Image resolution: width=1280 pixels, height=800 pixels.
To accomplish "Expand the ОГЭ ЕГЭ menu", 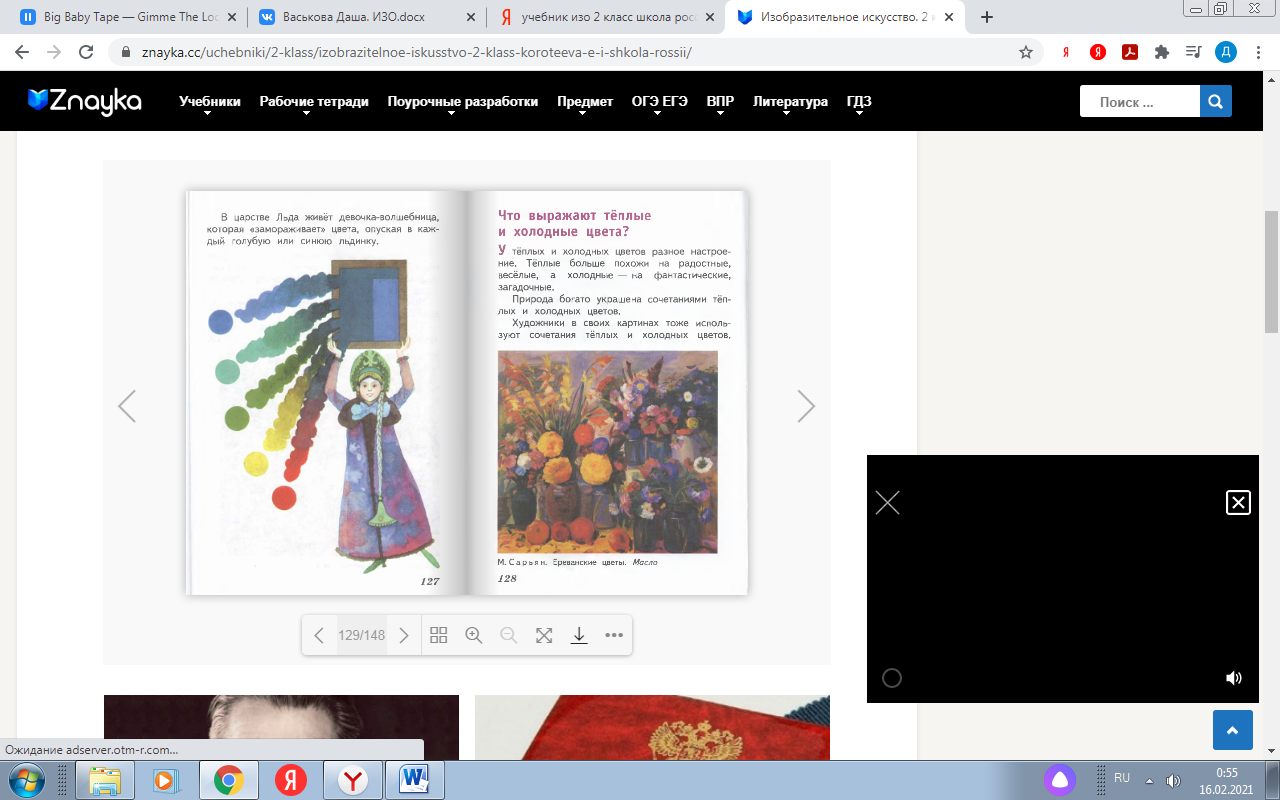I will click(660, 101).
